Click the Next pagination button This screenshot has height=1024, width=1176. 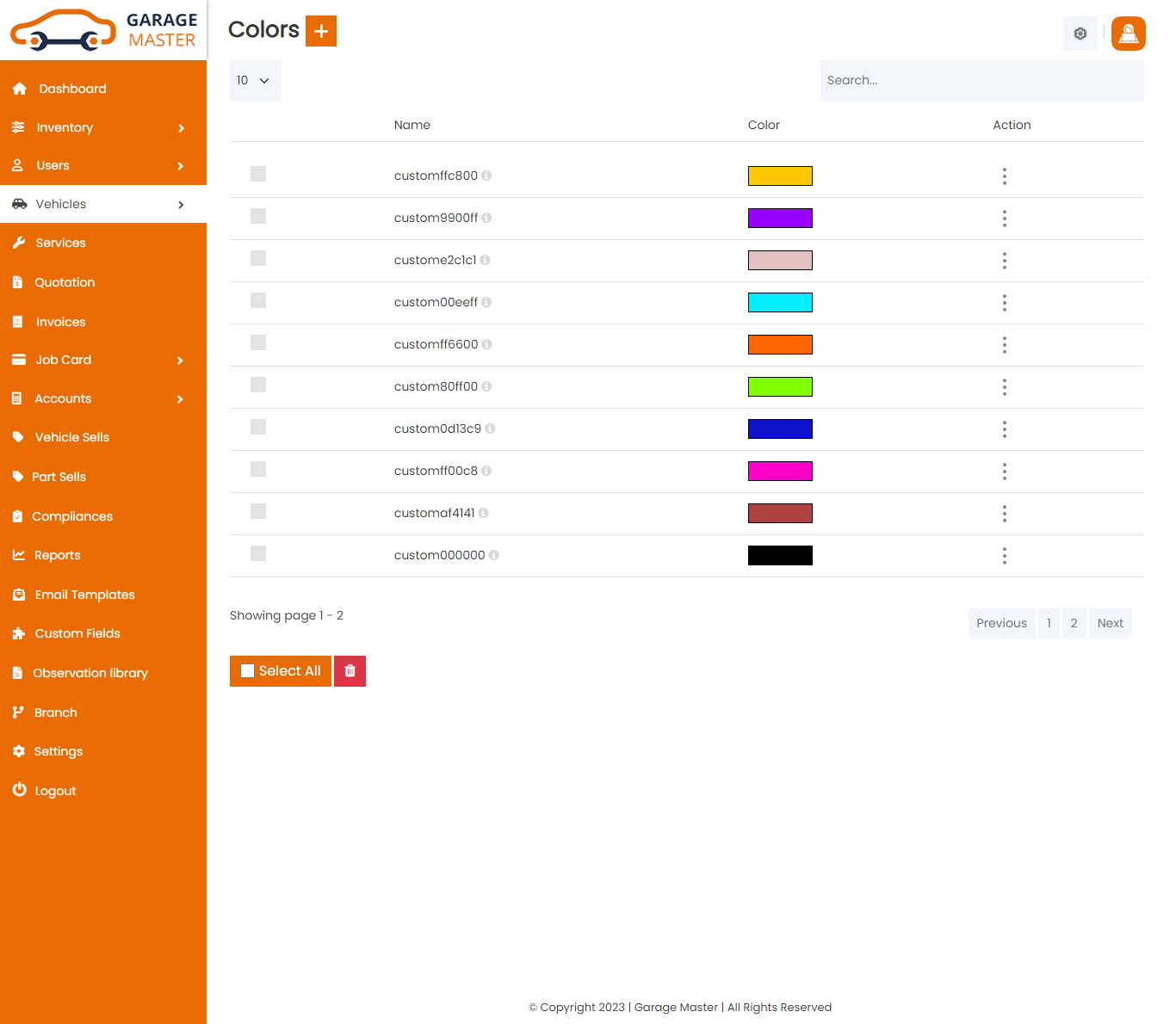[x=1110, y=623]
